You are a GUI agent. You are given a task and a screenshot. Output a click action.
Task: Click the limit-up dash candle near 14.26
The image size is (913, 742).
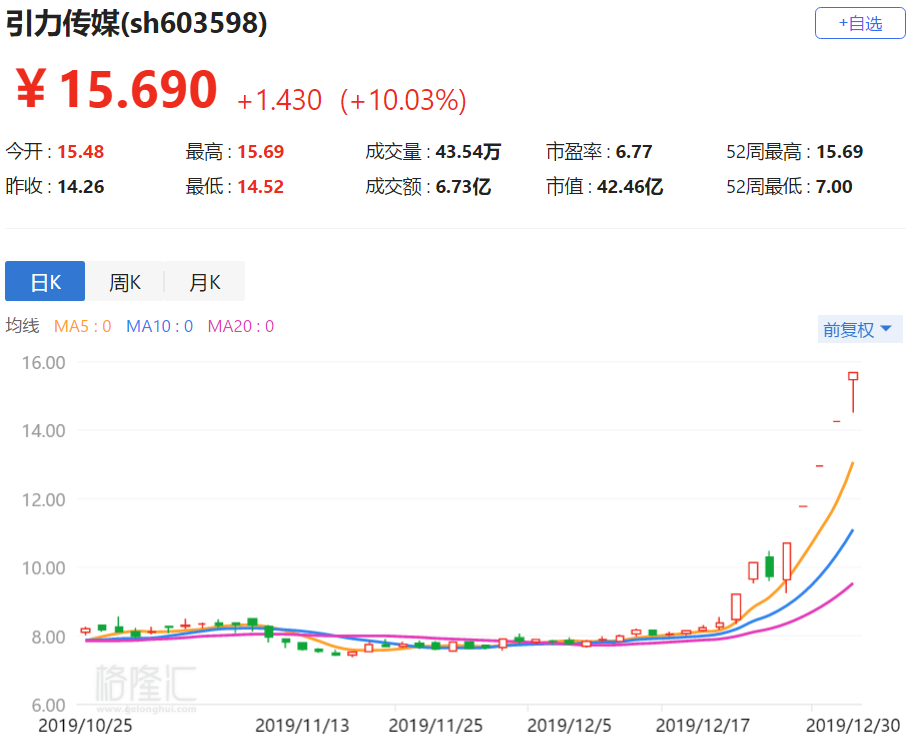point(837,421)
